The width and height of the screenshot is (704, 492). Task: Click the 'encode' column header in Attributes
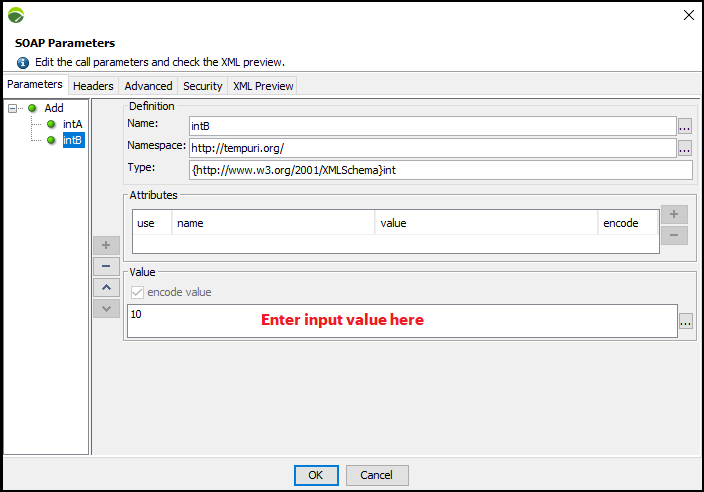click(x=628, y=223)
